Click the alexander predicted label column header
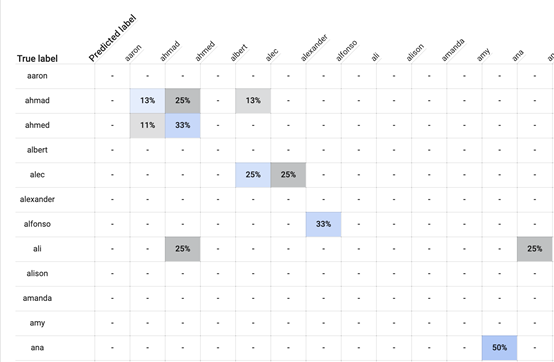Image resolution: width=554 pixels, height=362 pixels. click(x=314, y=48)
